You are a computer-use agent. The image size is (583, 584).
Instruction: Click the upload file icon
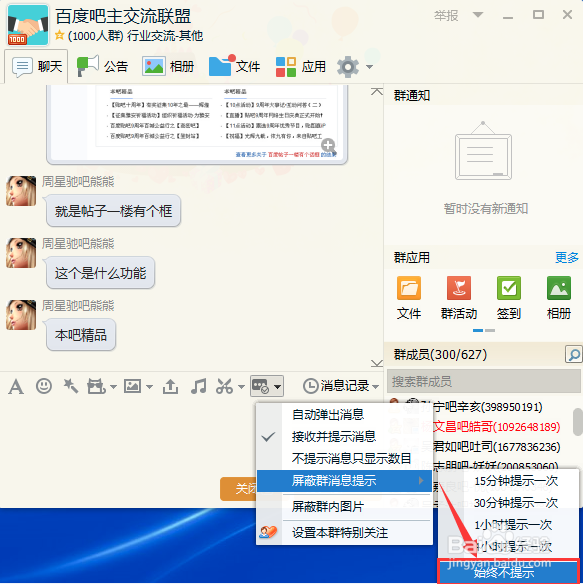click(170, 386)
